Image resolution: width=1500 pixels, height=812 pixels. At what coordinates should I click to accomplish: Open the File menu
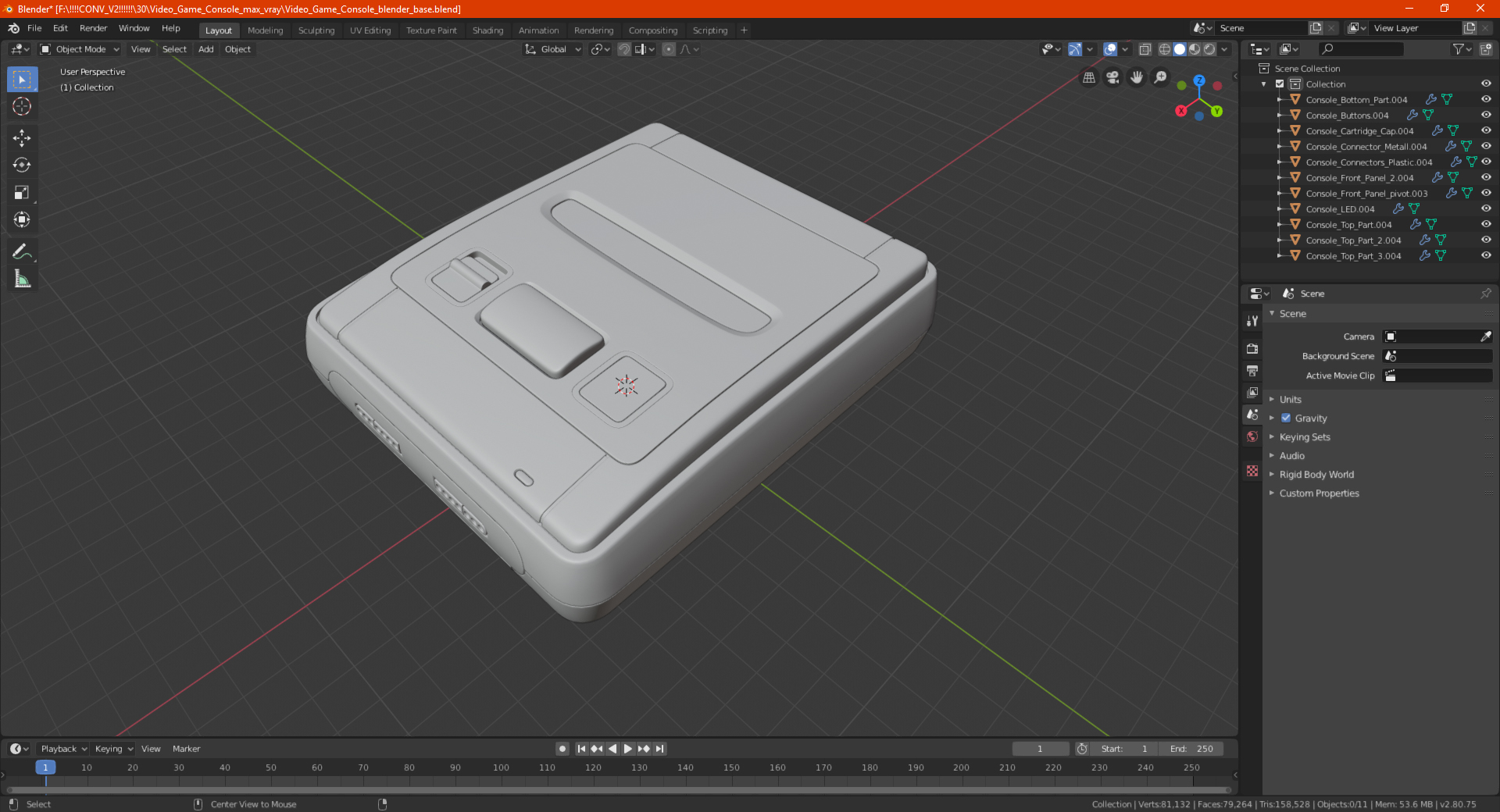coord(34,28)
